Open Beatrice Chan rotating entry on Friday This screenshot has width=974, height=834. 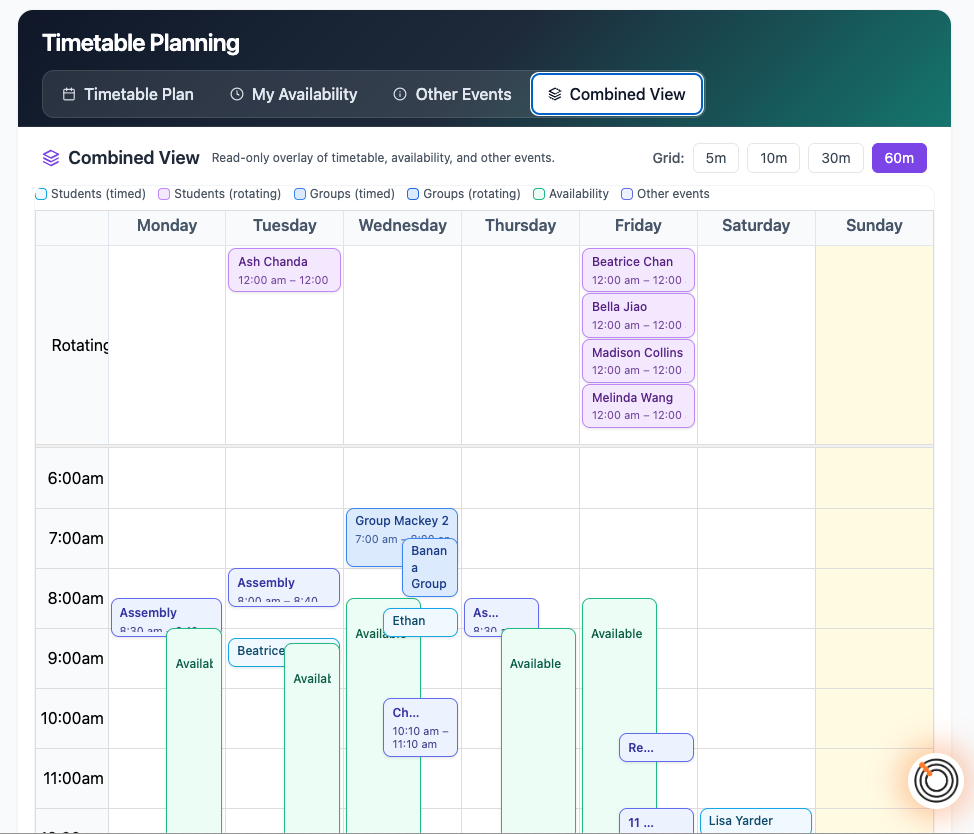pos(638,270)
